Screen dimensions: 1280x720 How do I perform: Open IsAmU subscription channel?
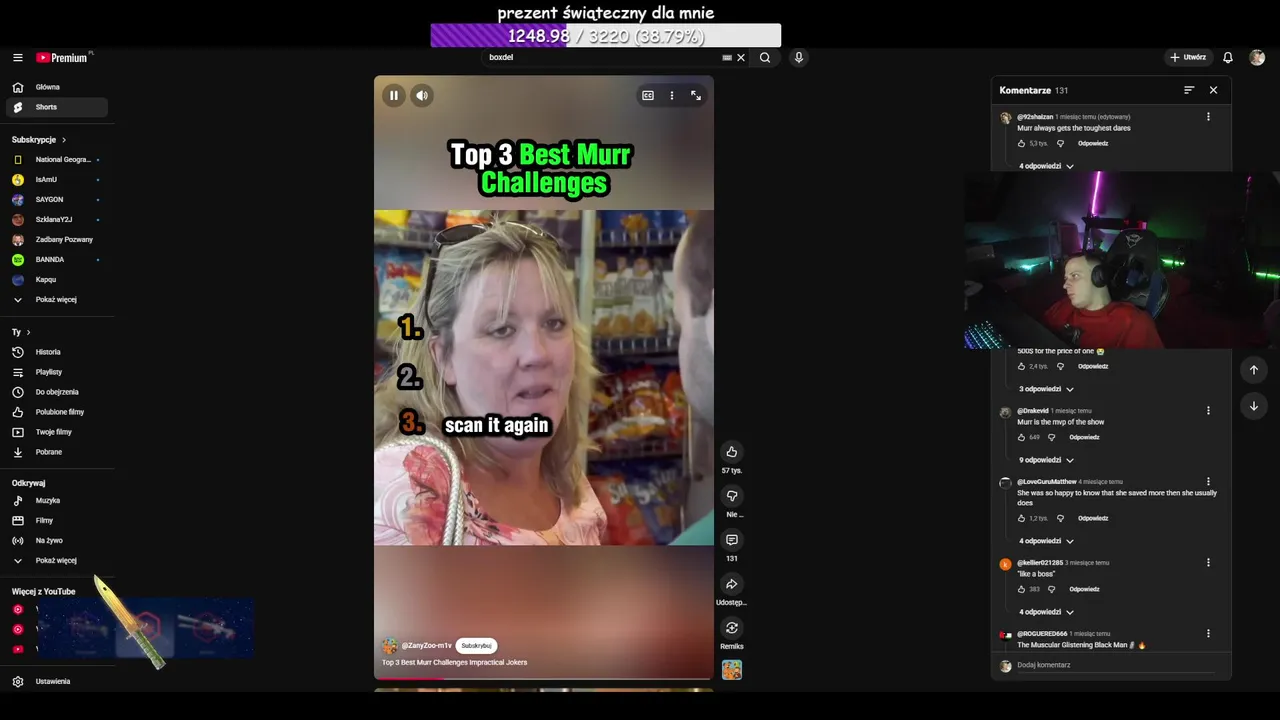click(57, 180)
